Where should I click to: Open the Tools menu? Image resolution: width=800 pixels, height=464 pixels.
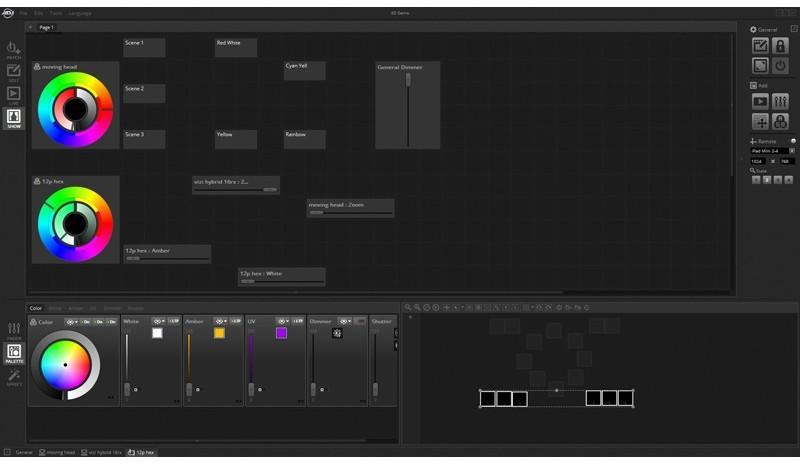pyautogui.click(x=53, y=13)
